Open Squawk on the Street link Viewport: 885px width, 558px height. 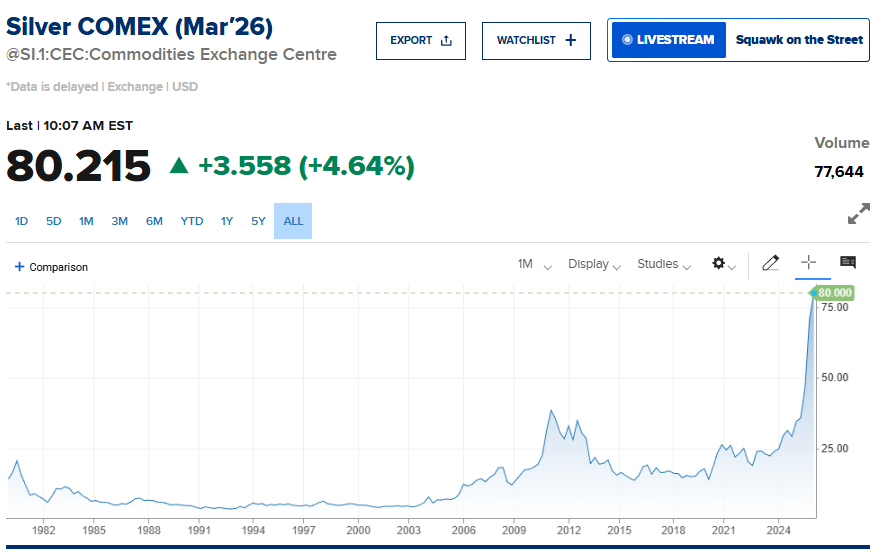tap(799, 40)
